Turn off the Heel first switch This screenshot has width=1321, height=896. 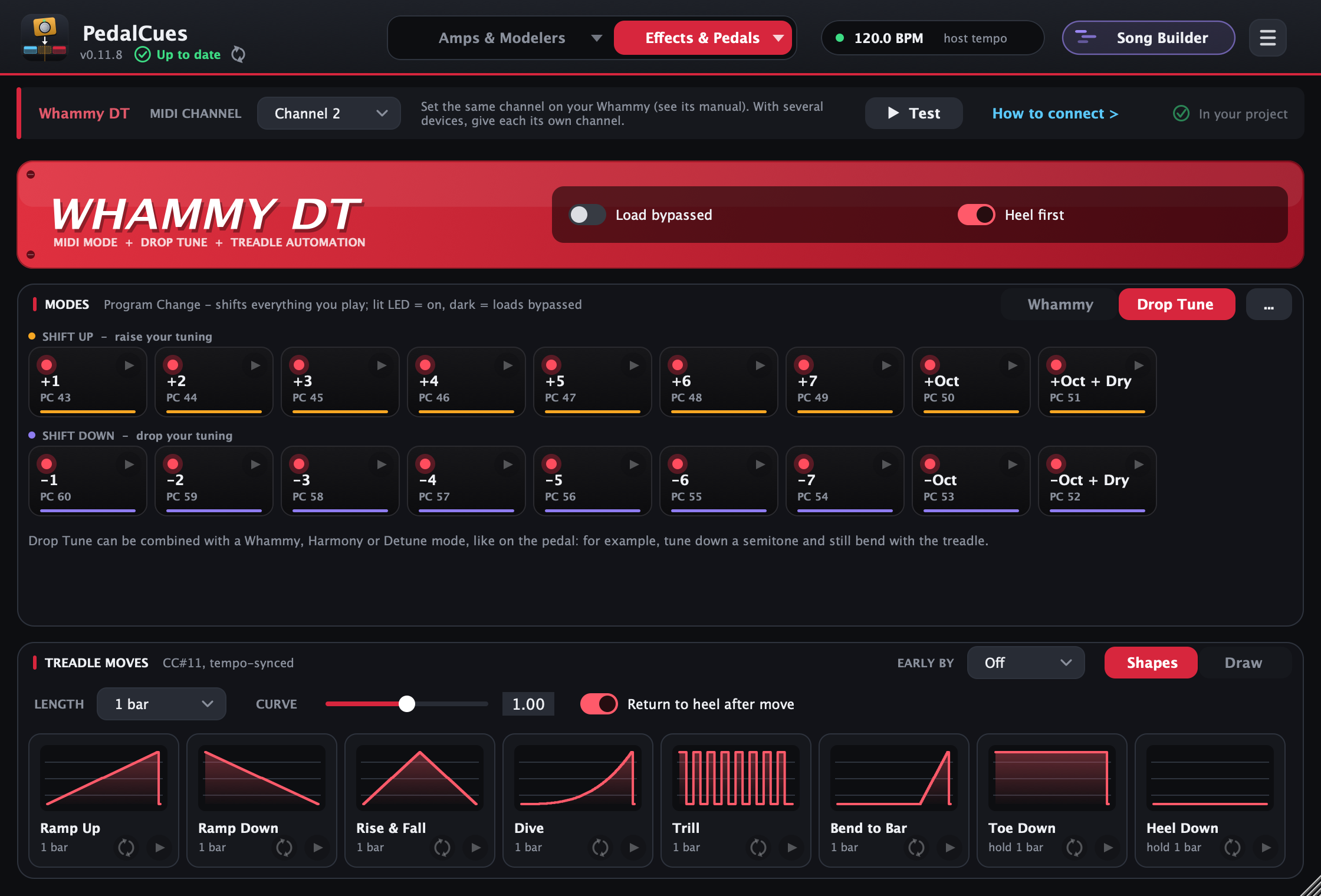976,215
